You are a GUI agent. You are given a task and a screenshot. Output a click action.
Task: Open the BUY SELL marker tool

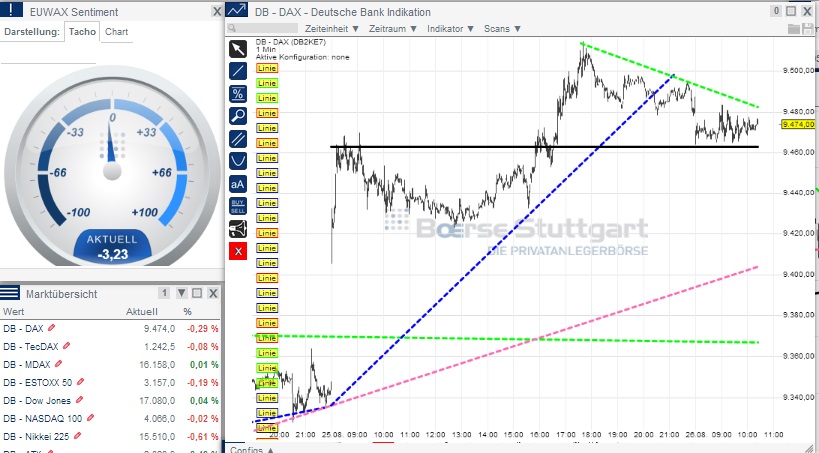pos(238,206)
